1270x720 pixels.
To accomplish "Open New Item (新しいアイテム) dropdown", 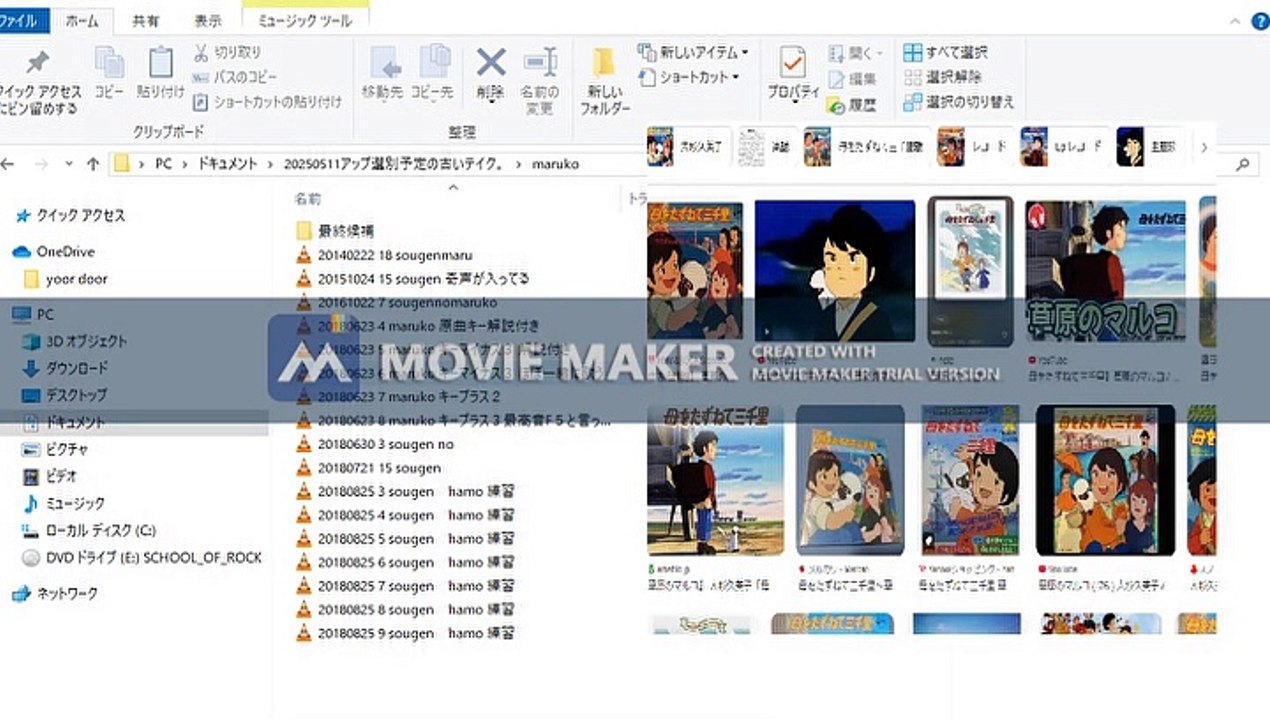I will 694,52.
